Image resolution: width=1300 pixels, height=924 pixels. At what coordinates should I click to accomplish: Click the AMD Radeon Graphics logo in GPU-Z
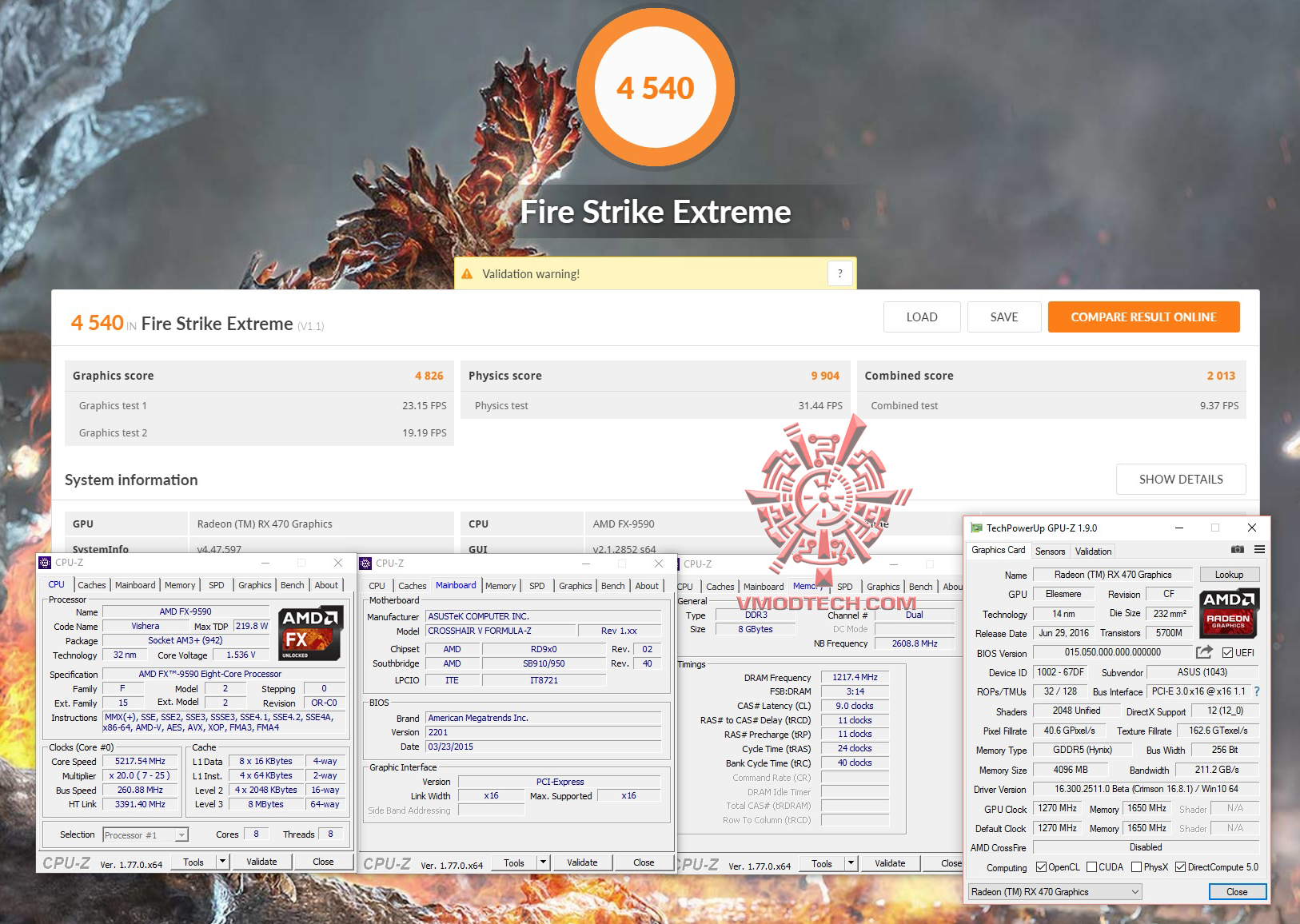click(x=1229, y=615)
